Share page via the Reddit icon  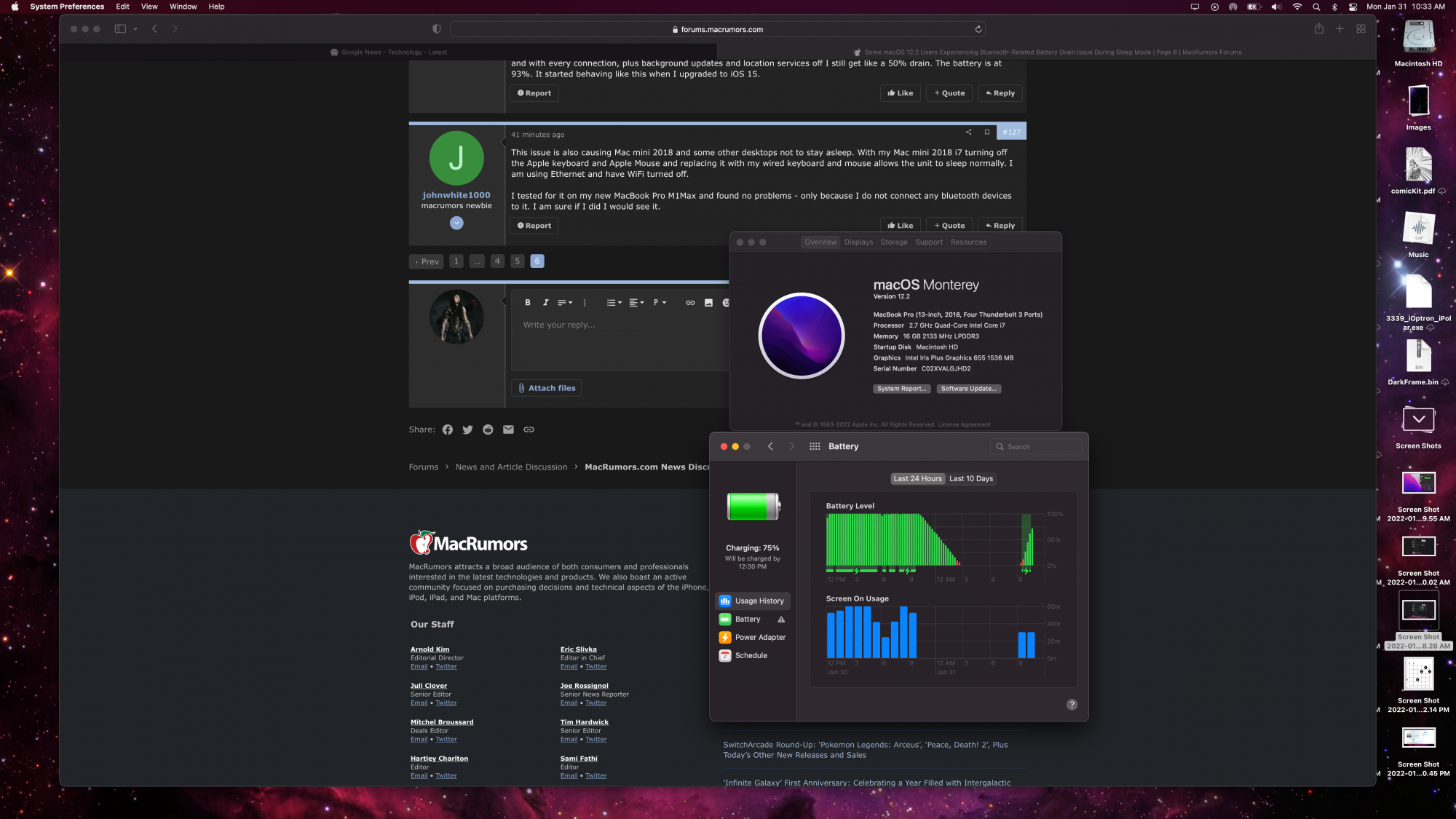click(x=488, y=430)
